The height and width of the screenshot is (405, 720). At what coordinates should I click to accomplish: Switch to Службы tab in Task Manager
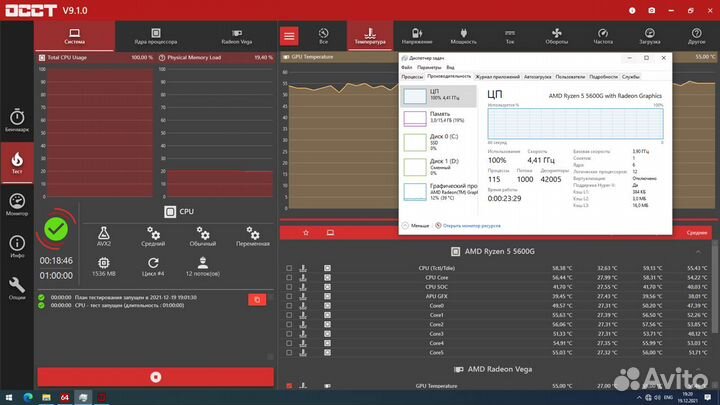630,77
